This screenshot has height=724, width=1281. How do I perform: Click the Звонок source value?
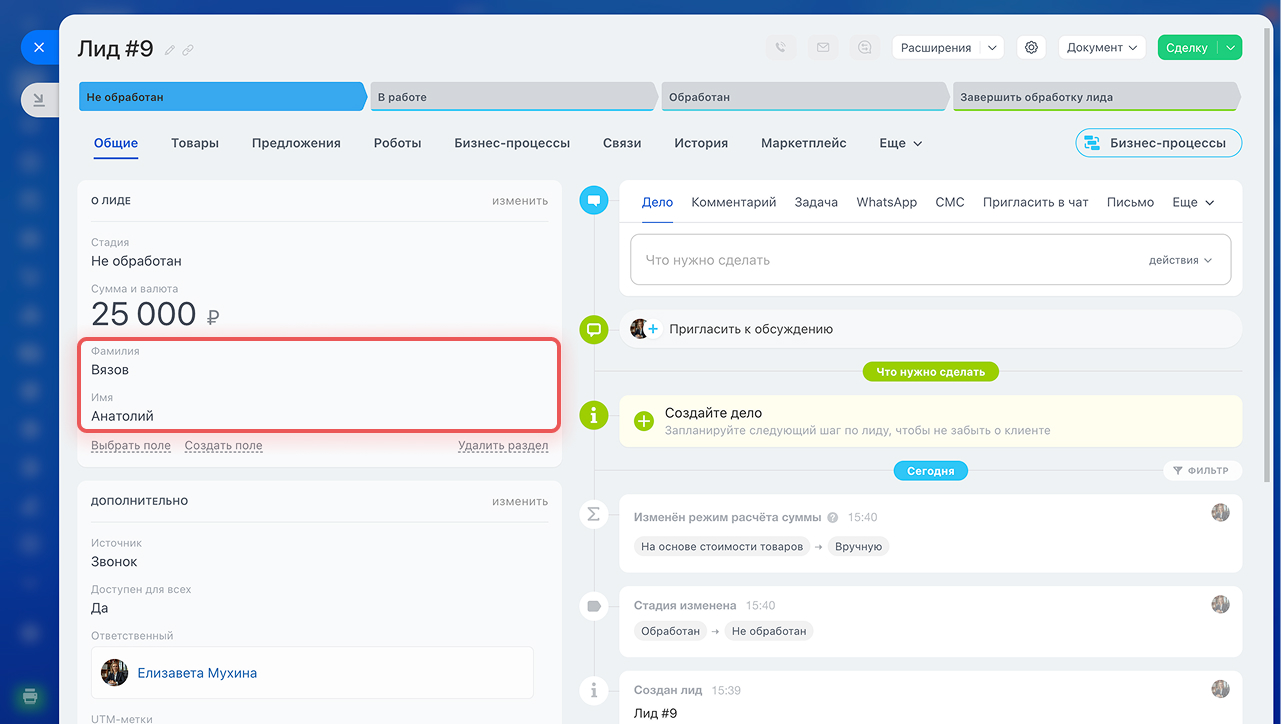click(114, 562)
